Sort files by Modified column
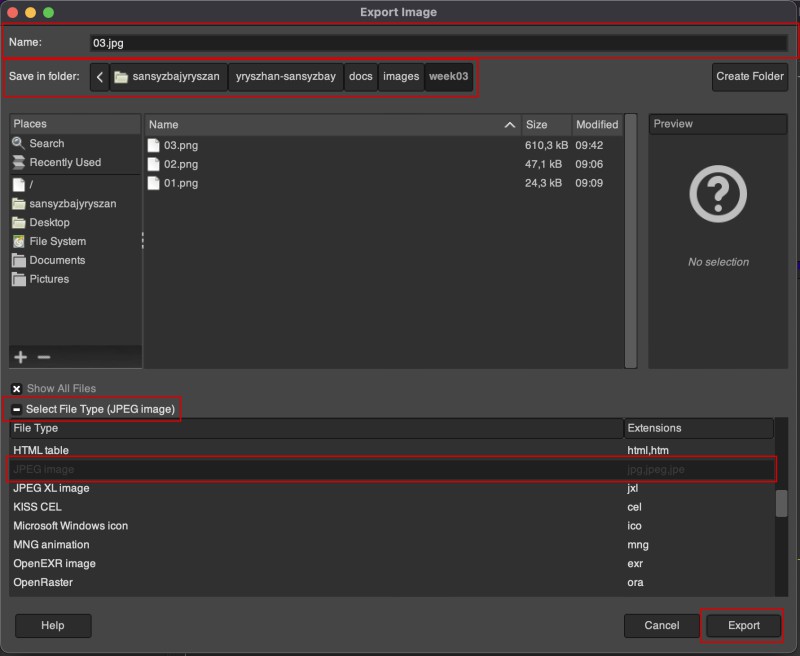 [x=597, y=124]
